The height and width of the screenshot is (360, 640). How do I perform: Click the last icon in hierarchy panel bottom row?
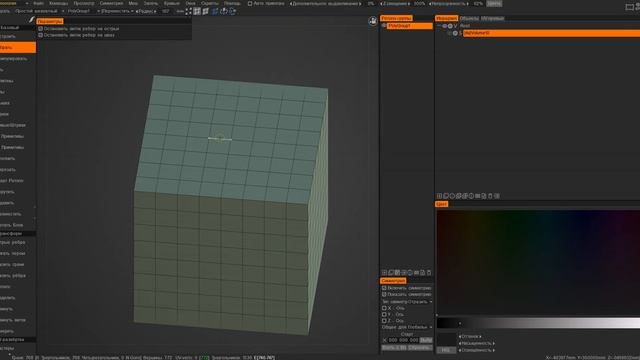pyautogui.click(x=497, y=196)
